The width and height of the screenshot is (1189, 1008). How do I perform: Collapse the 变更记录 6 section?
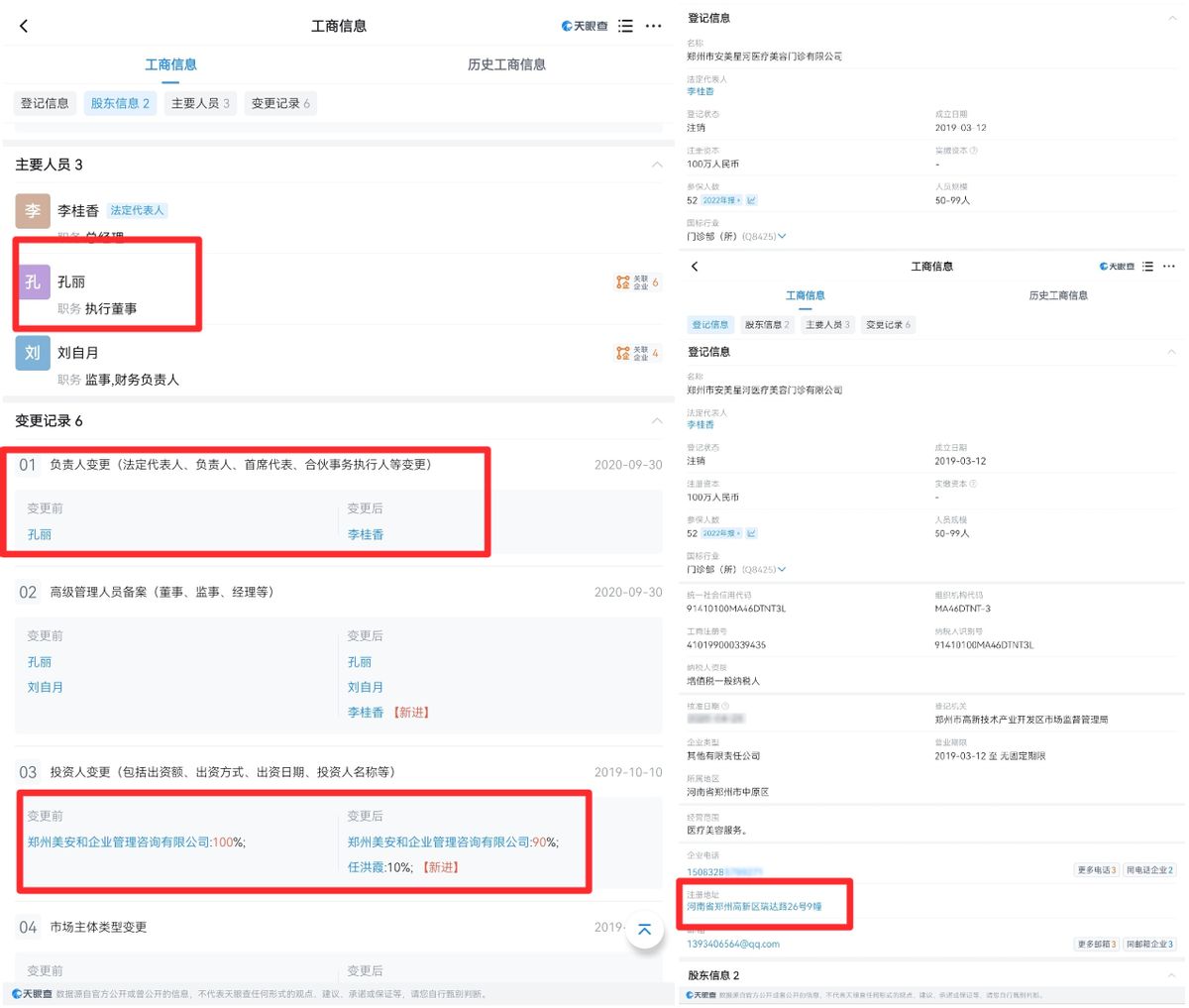(656, 421)
